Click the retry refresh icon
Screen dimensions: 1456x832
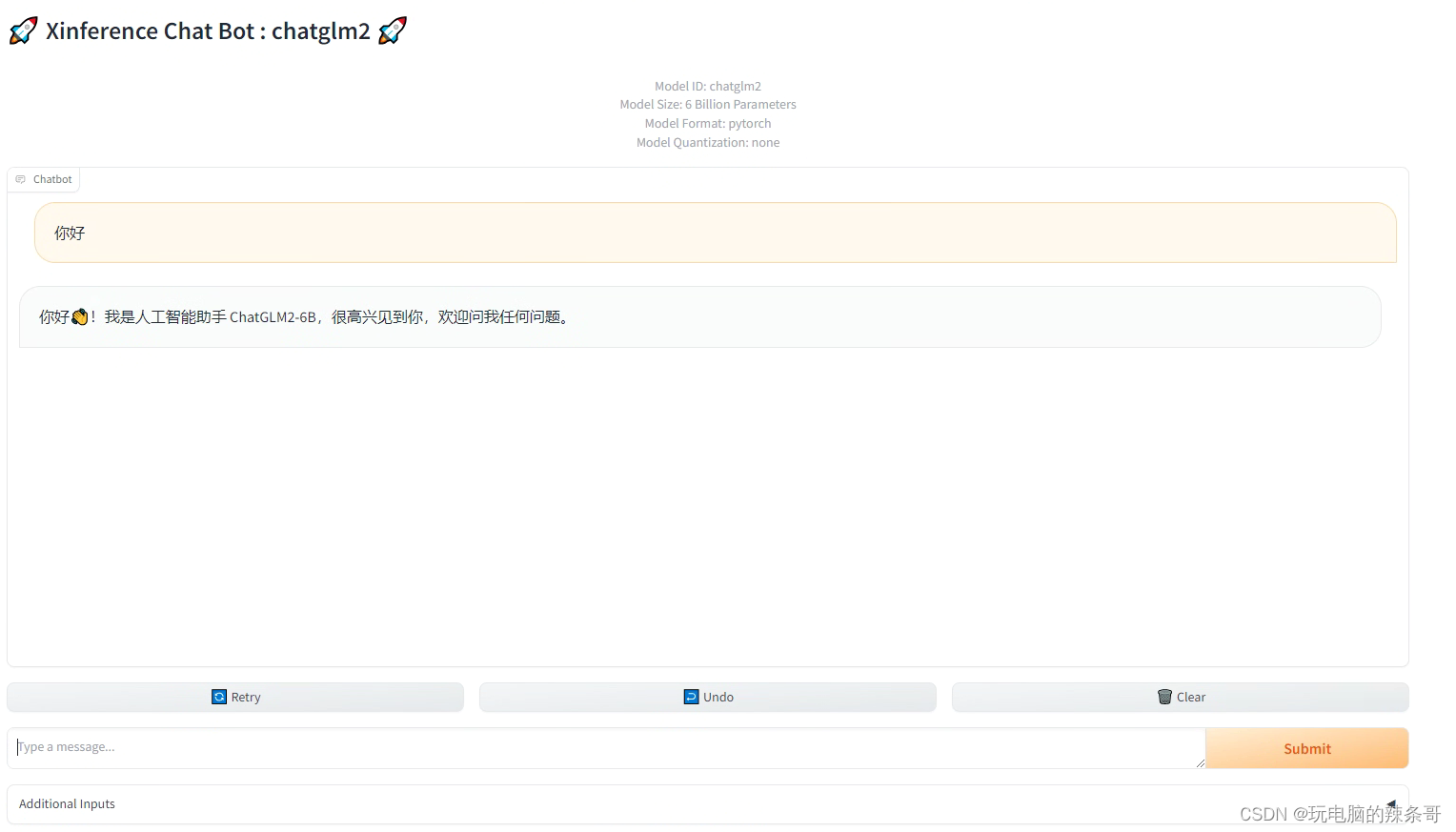click(219, 697)
